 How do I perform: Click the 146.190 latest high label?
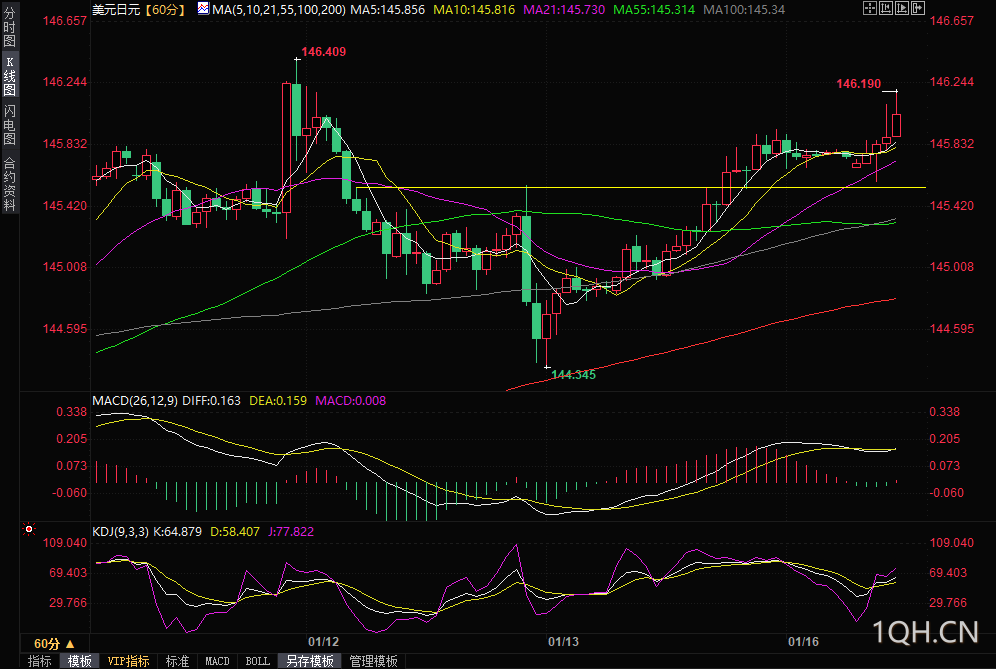[859, 84]
